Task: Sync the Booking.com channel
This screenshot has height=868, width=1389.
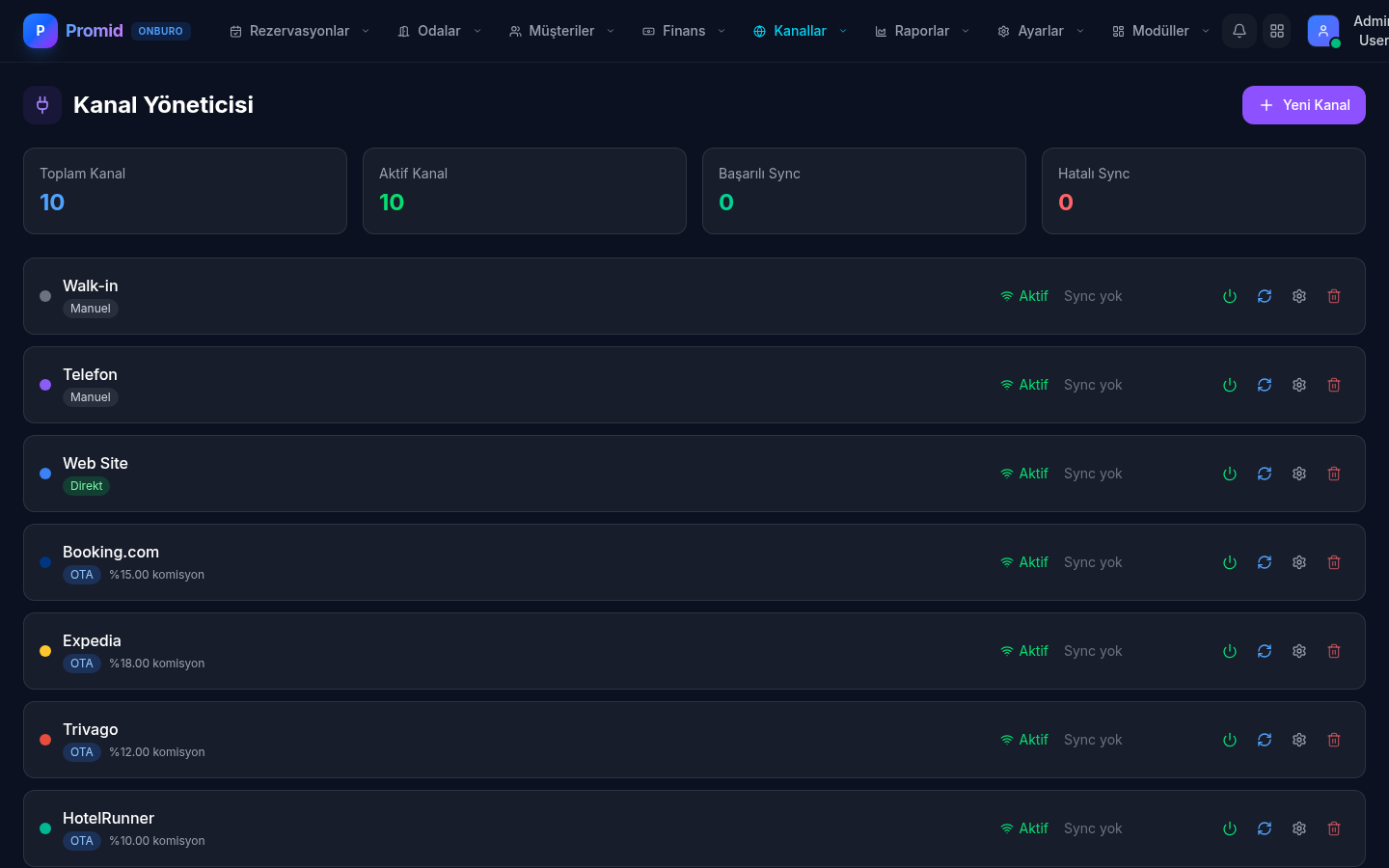Action: coord(1265,562)
